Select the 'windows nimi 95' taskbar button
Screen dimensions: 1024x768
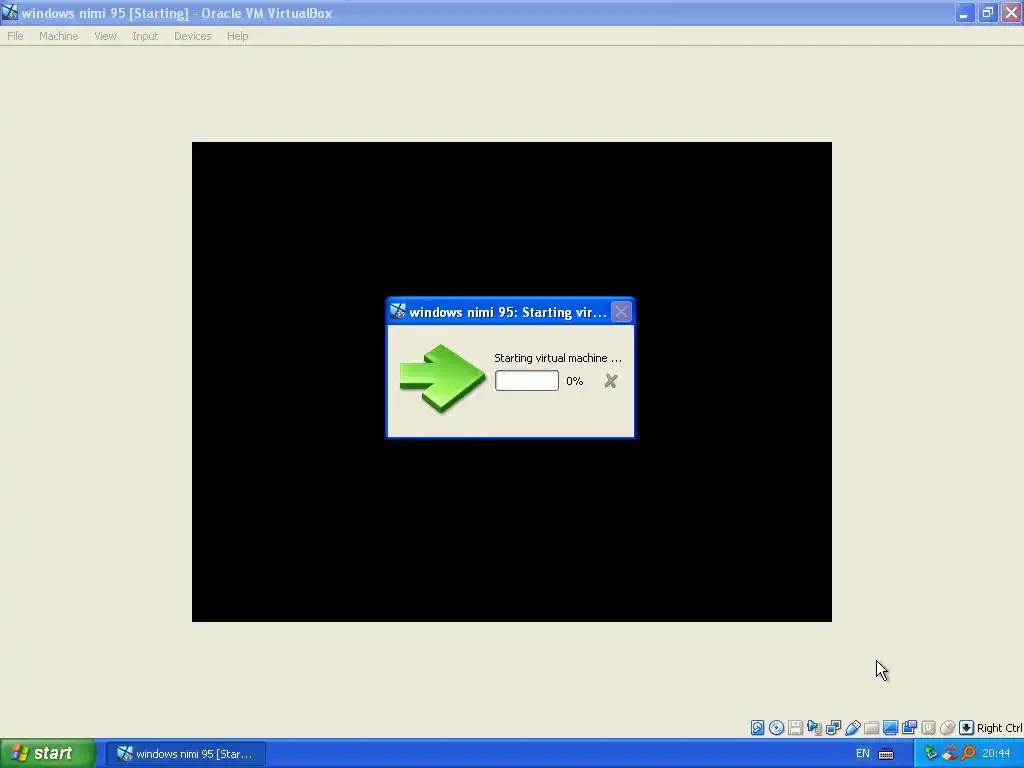coord(185,754)
